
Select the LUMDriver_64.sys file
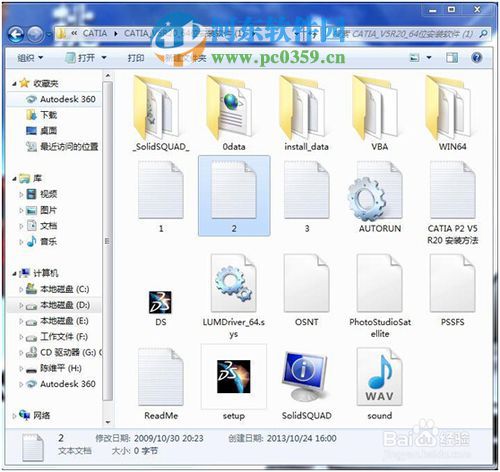coord(234,296)
